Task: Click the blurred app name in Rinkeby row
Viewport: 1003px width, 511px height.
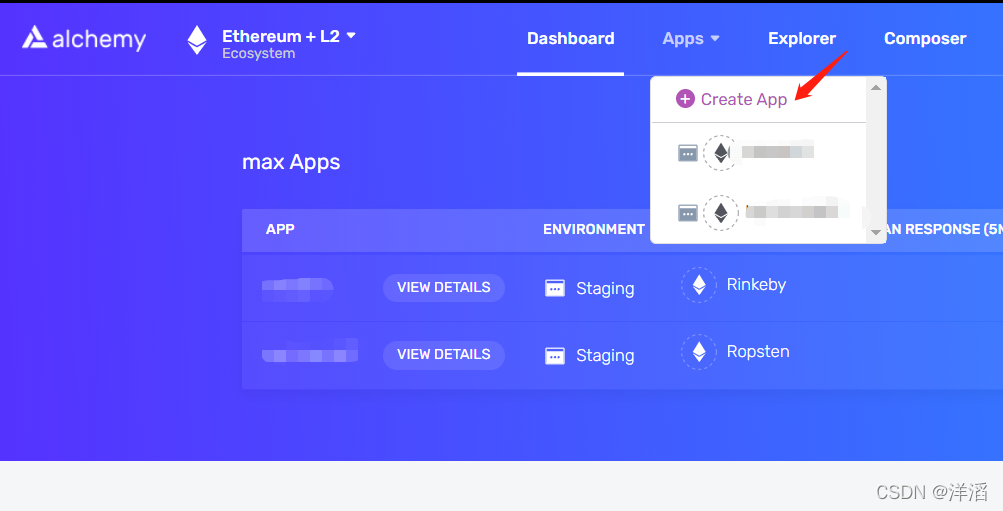Action: click(297, 289)
